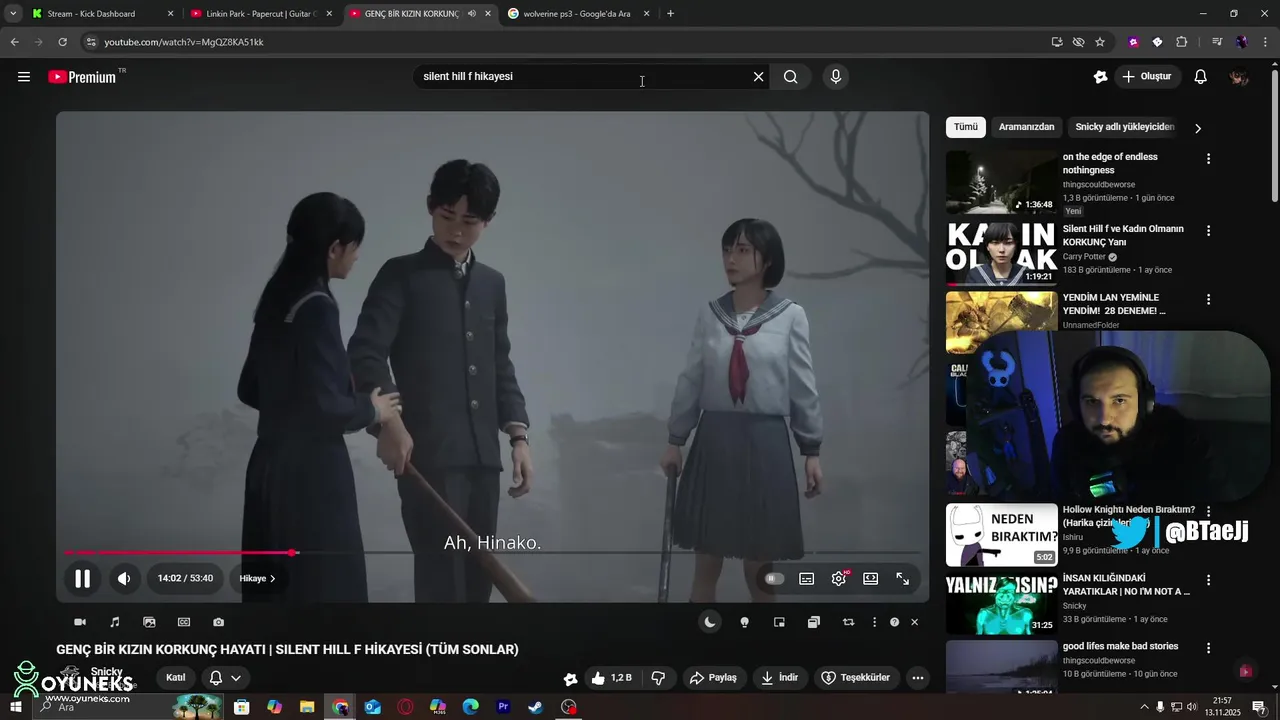The image size is (1280, 720).
Task: Toggle the loop repeat icon below the player
Action: click(x=848, y=622)
